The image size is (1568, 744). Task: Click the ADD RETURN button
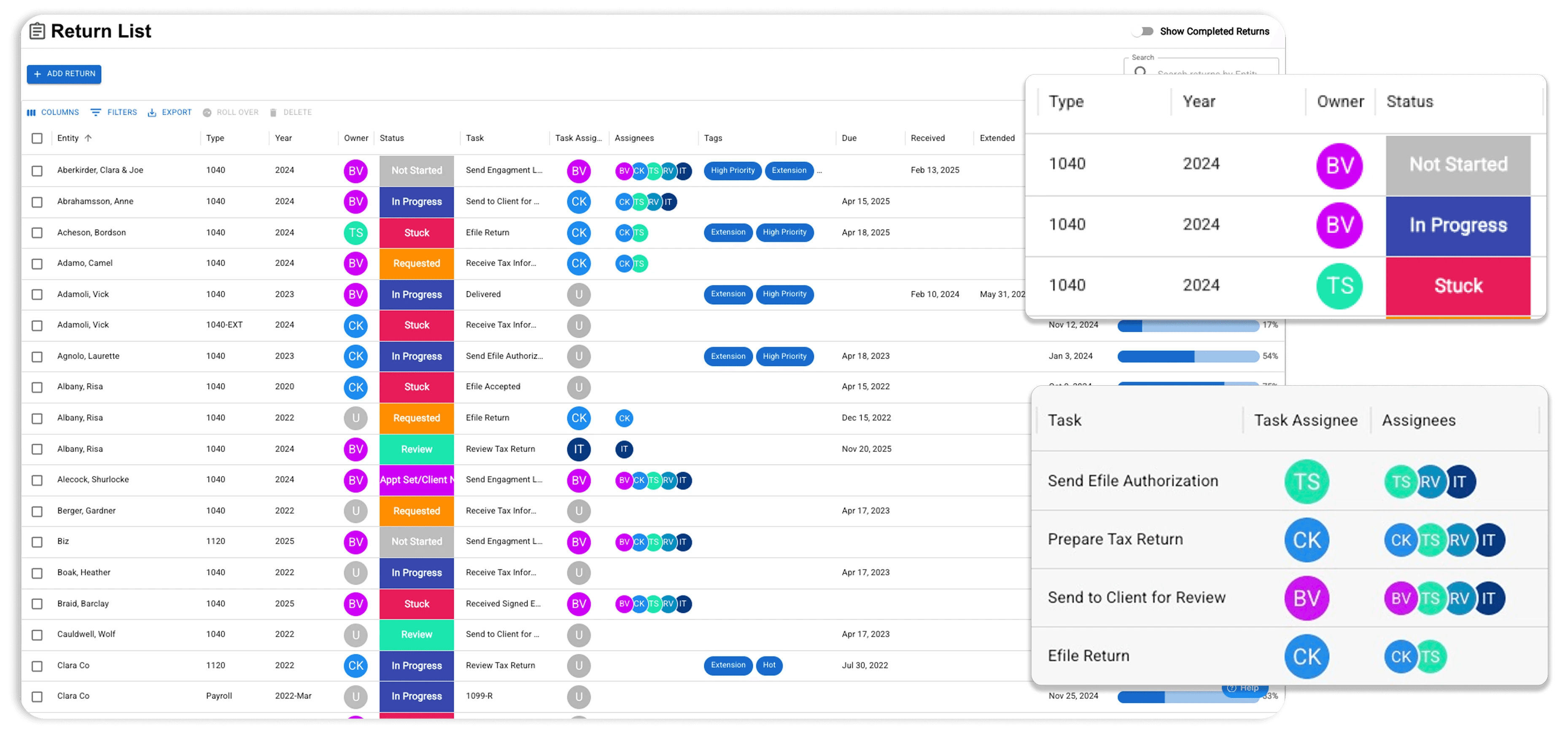click(63, 74)
